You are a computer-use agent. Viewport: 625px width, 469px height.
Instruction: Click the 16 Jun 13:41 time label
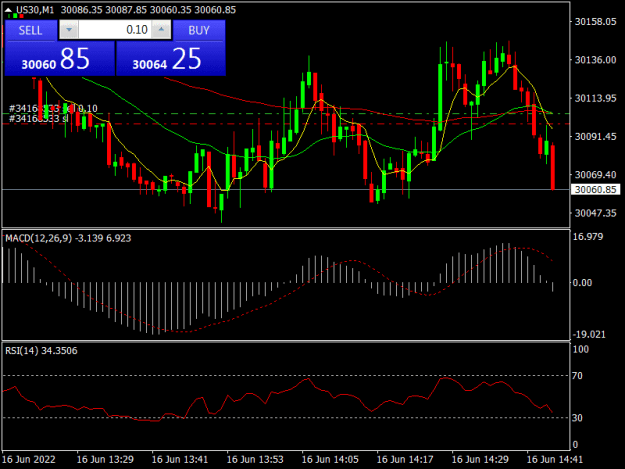[x=180, y=459]
